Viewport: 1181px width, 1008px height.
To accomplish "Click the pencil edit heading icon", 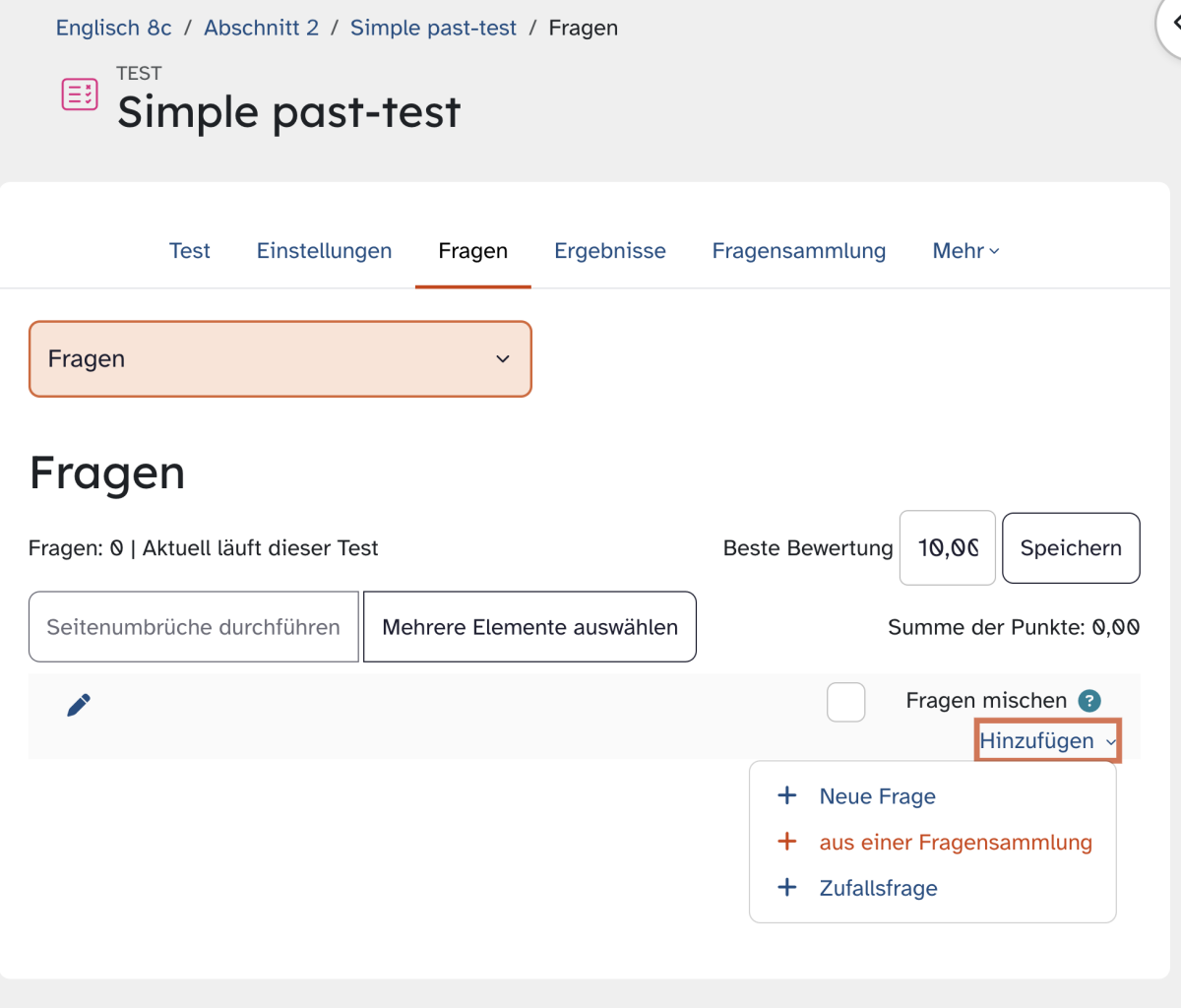I will 79,705.
